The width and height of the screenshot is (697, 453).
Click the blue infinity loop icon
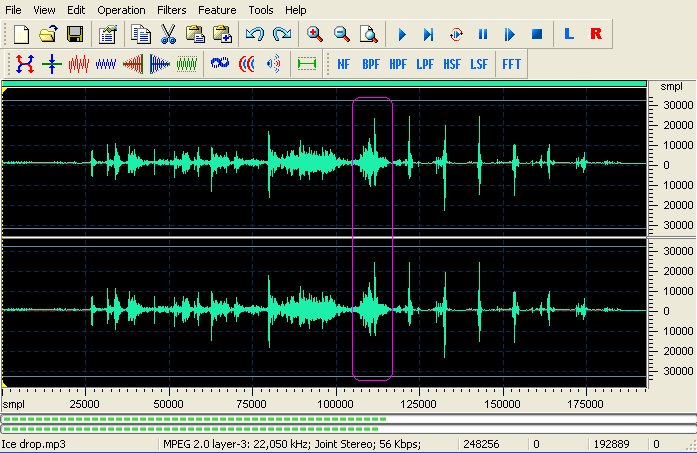219,64
